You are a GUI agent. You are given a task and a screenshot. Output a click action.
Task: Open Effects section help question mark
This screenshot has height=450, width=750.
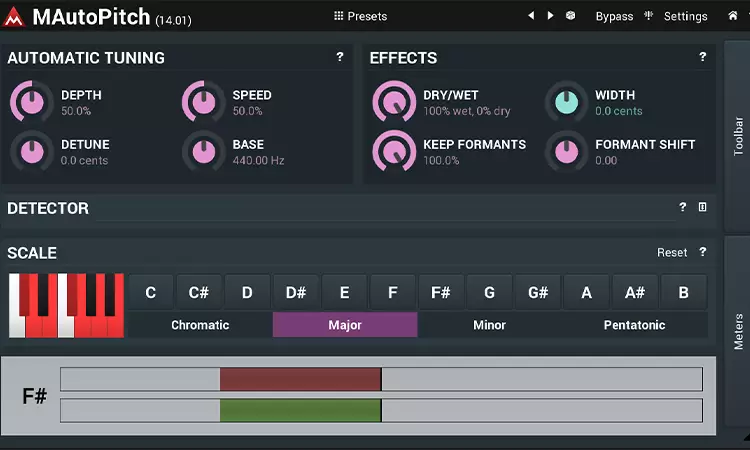[702, 57]
